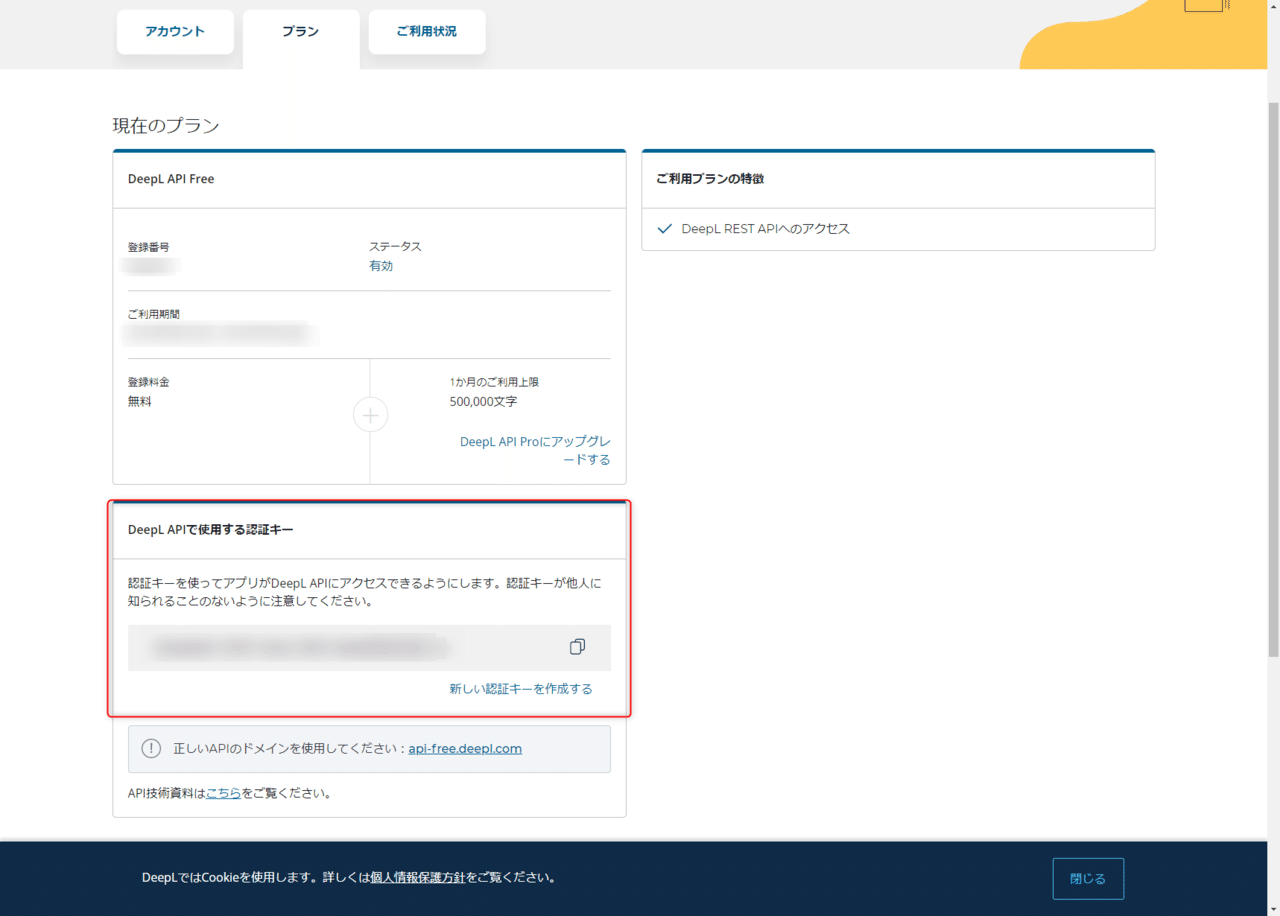Copy the authentication key with the copy icon
The height and width of the screenshot is (916, 1280).
click(577, 647)
